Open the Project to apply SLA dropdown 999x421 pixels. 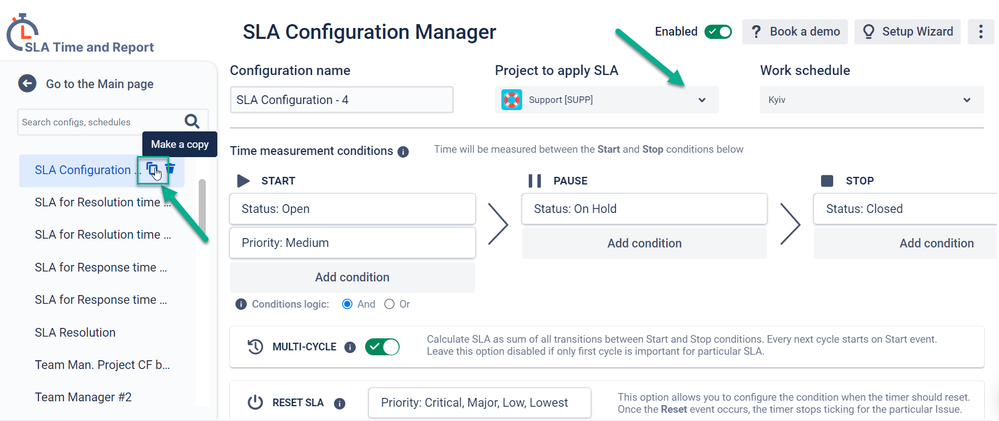click(607, 100)
